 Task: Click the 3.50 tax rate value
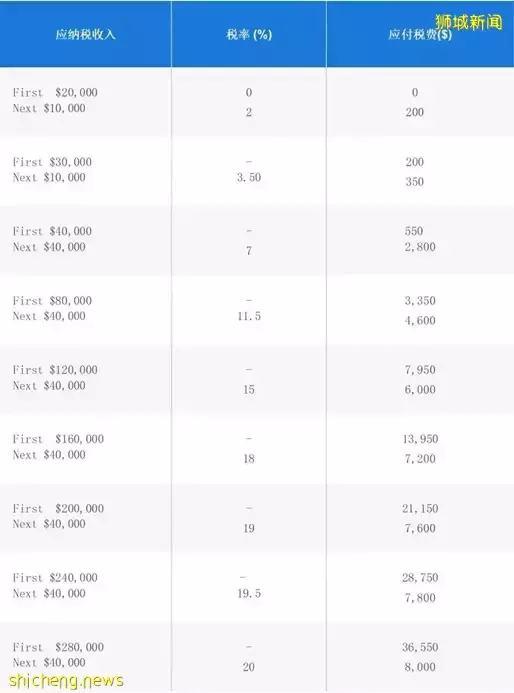[x=249, y=177]
